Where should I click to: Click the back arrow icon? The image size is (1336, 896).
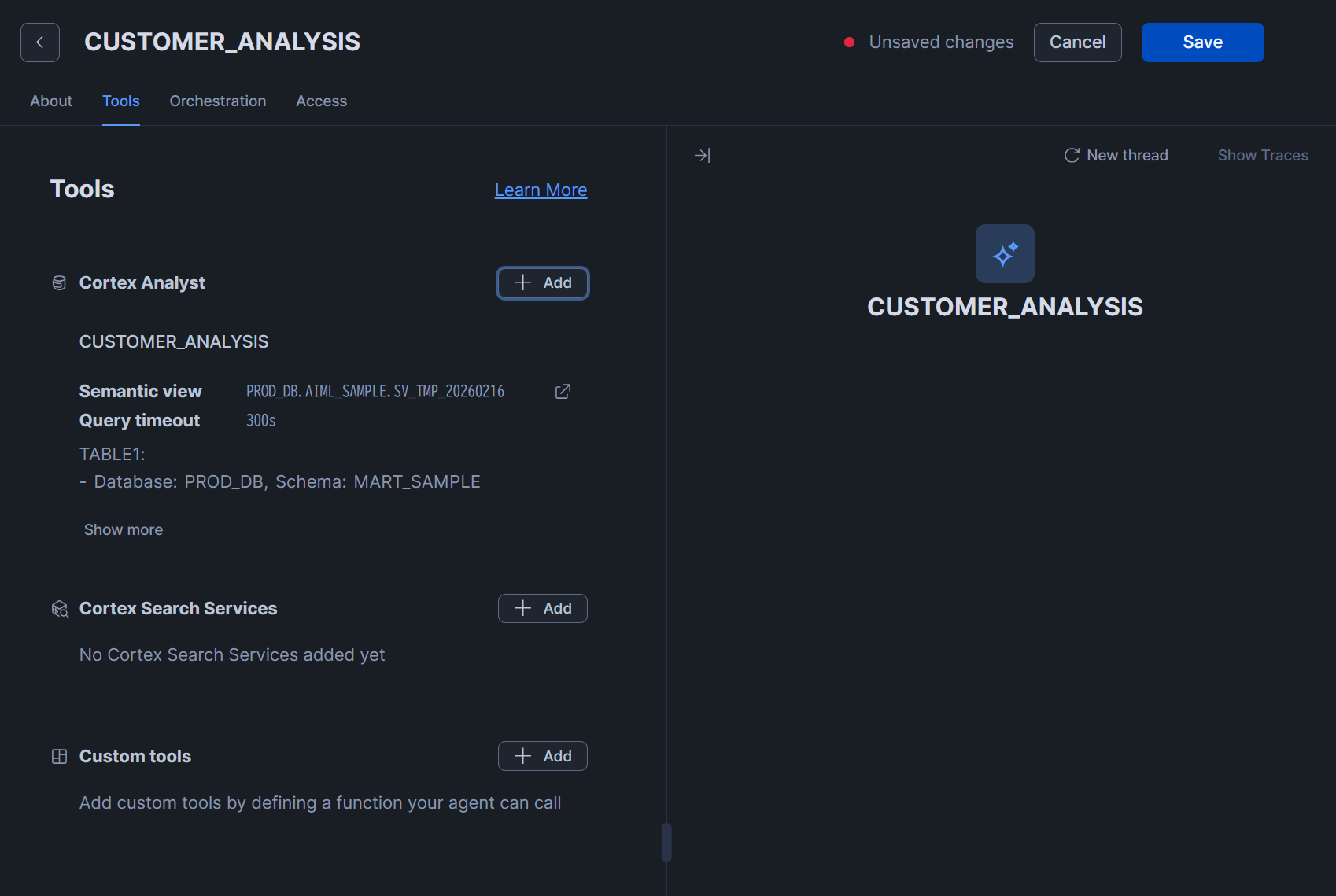click(x=40, y=42)
